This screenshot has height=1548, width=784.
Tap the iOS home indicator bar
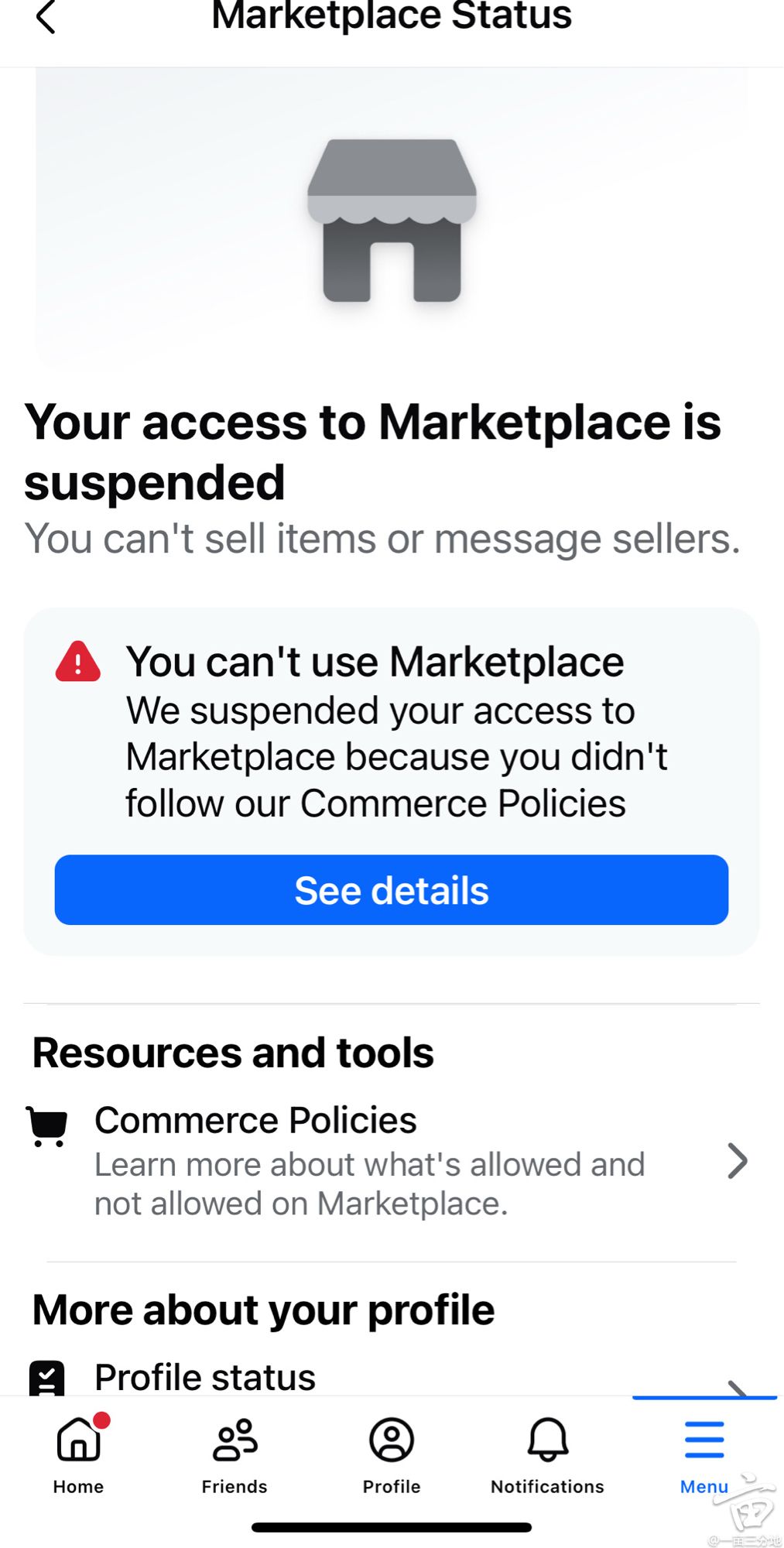point(392,1527)
